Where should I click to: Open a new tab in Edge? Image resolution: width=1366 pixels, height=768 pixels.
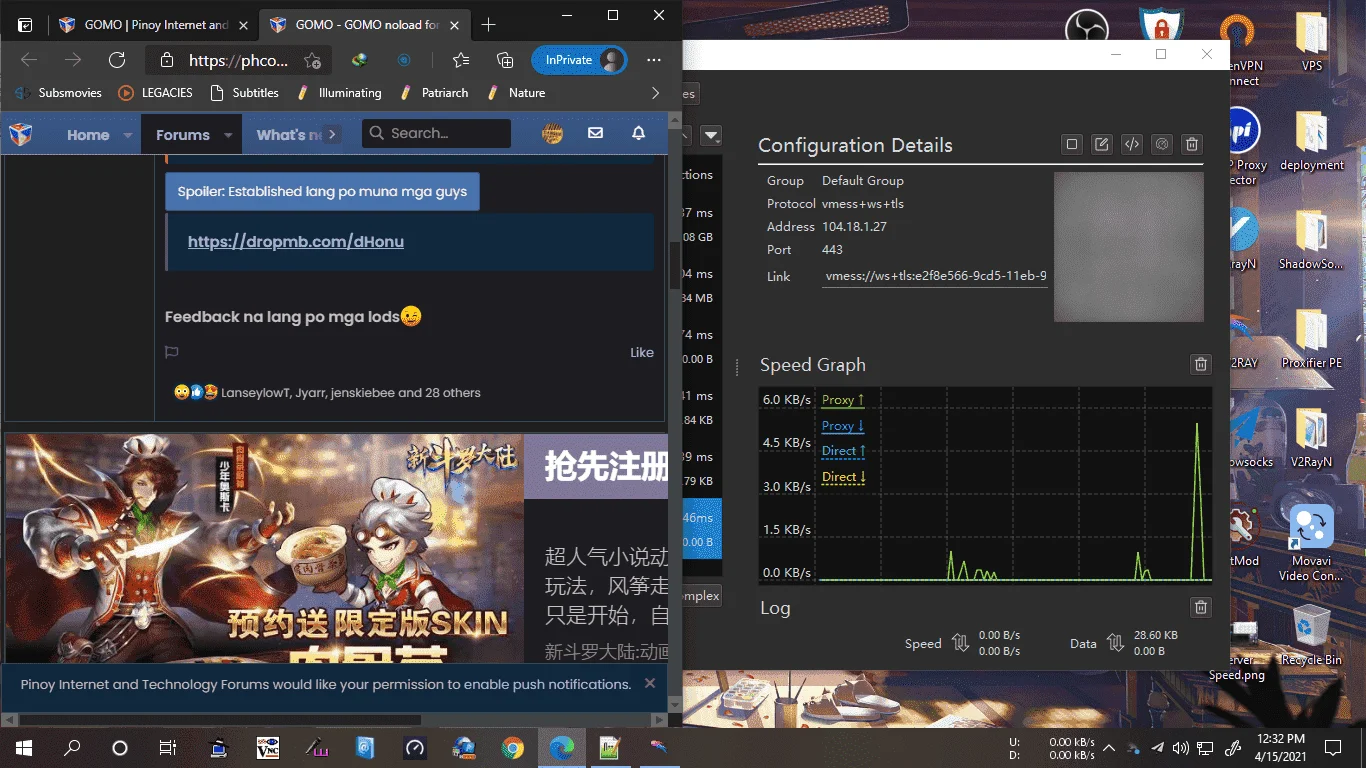tap(488, 25)
